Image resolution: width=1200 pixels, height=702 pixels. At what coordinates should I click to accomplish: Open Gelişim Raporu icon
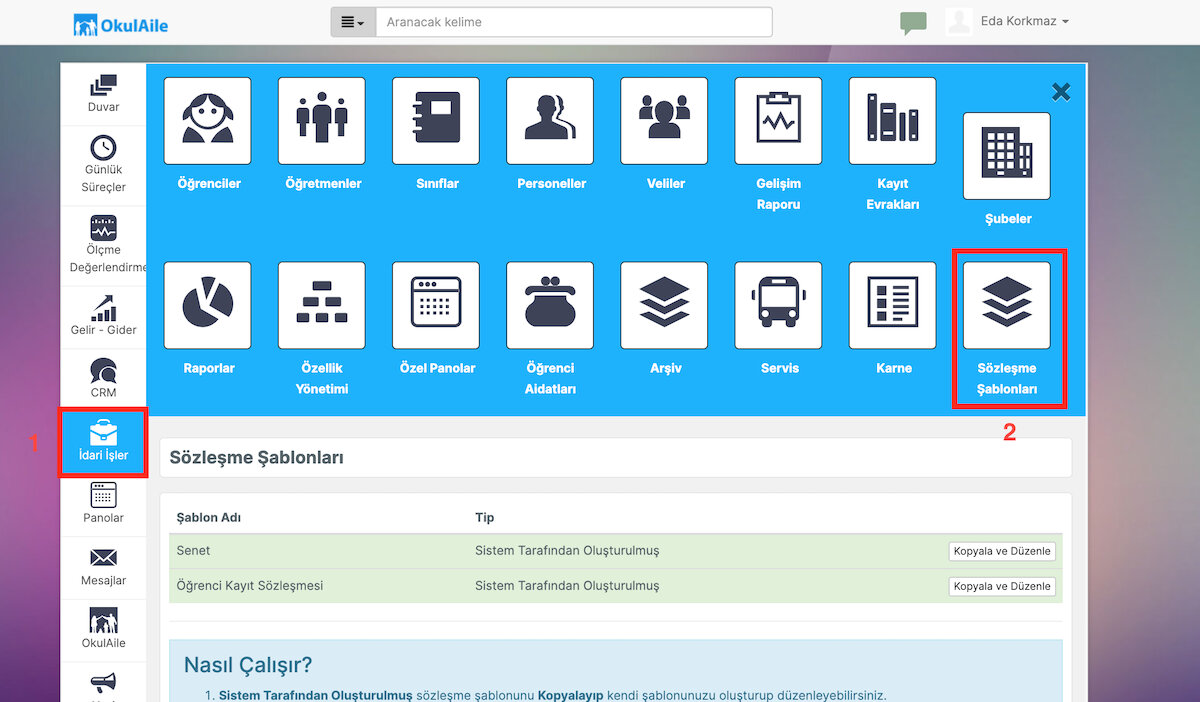[x=778, y=121]
